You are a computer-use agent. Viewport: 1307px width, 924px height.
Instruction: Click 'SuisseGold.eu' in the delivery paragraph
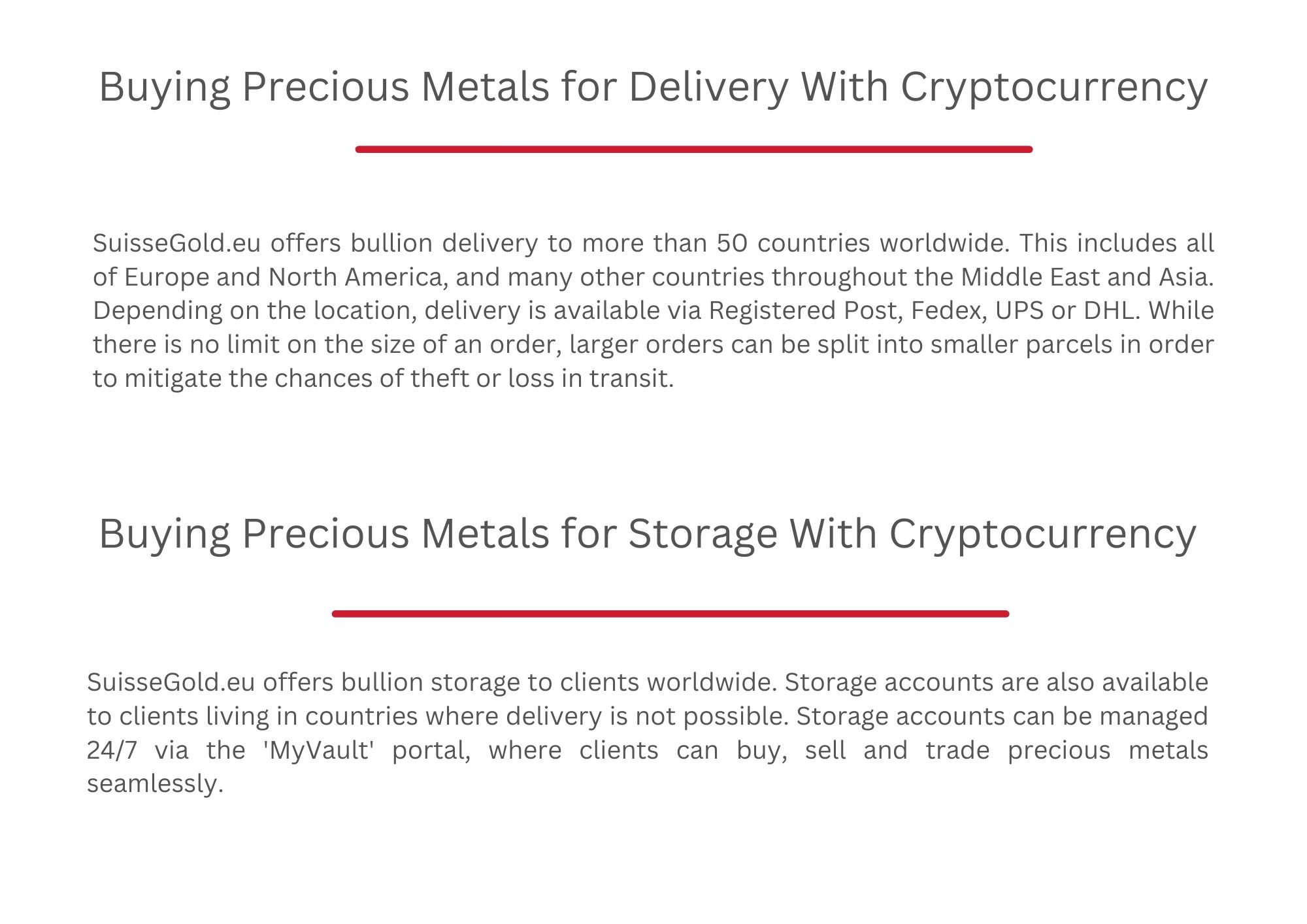point(176,243)
